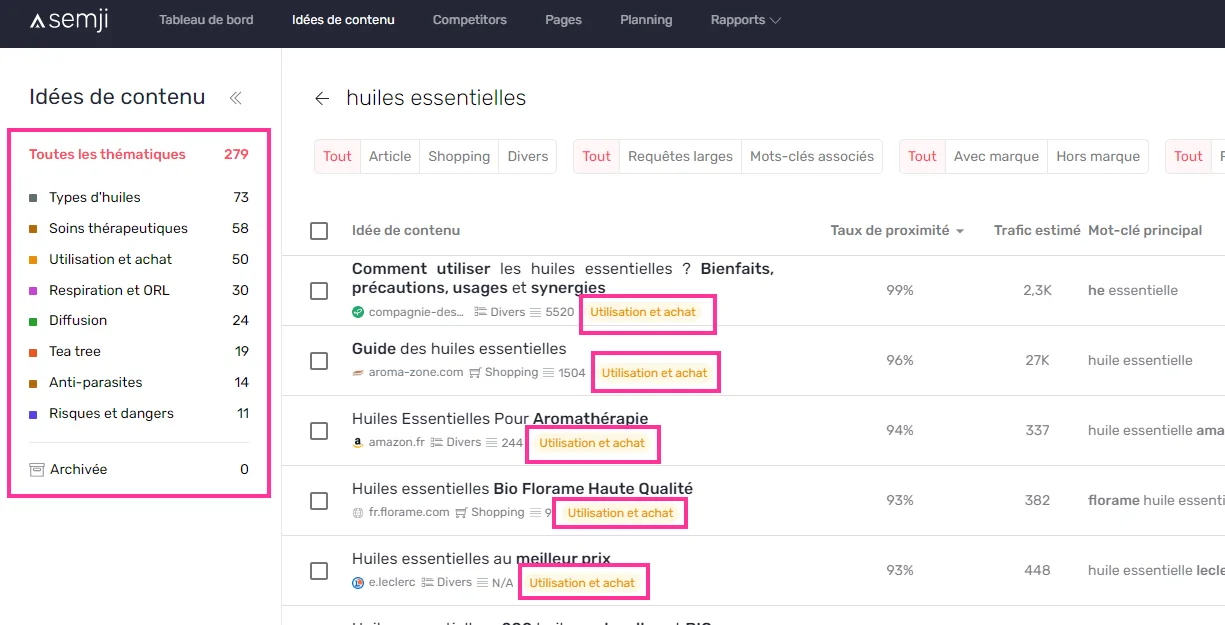Click the amazon.fr favicon

(x=358, y=442)
